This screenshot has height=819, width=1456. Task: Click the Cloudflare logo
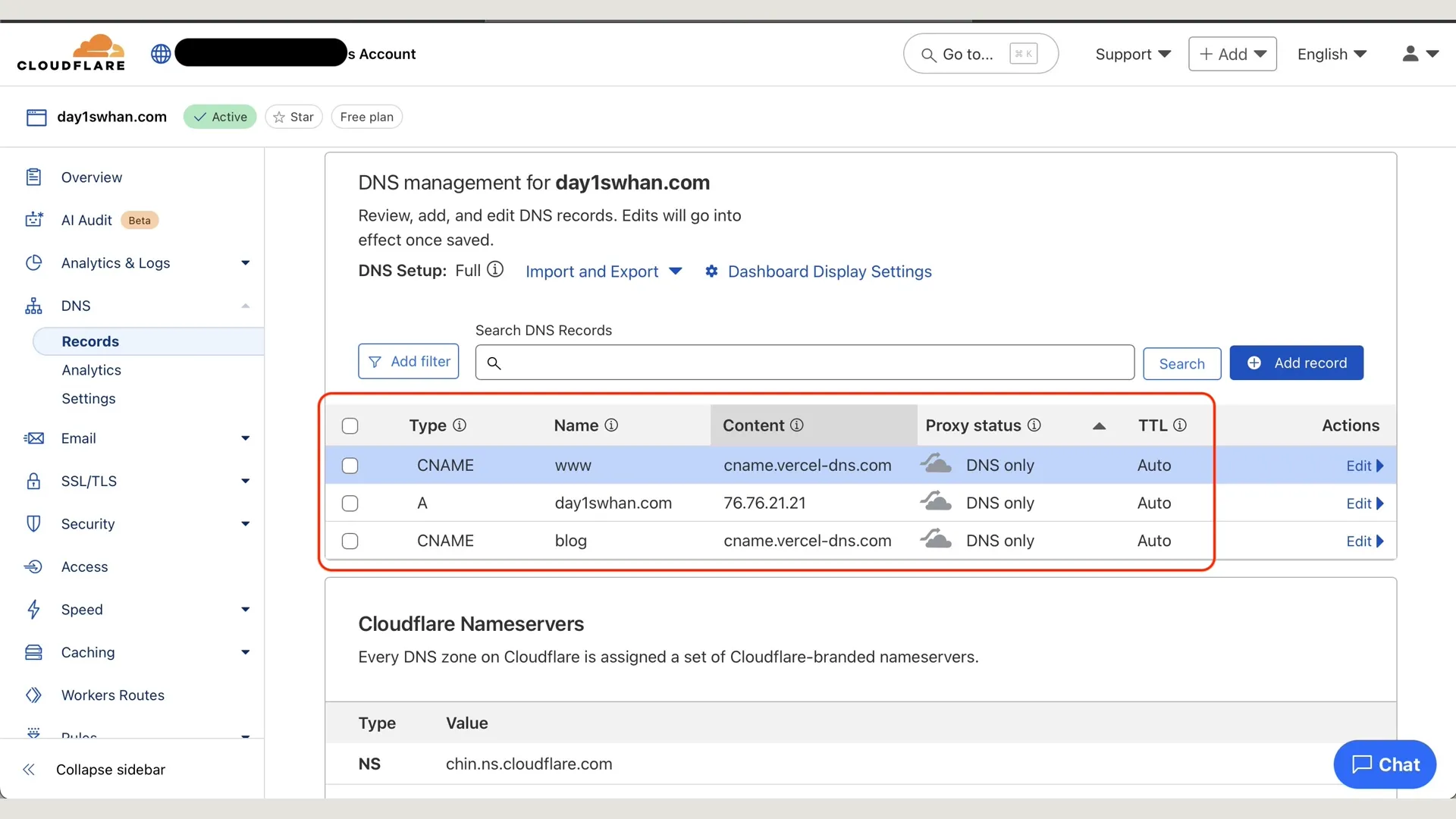pos(71,53)
